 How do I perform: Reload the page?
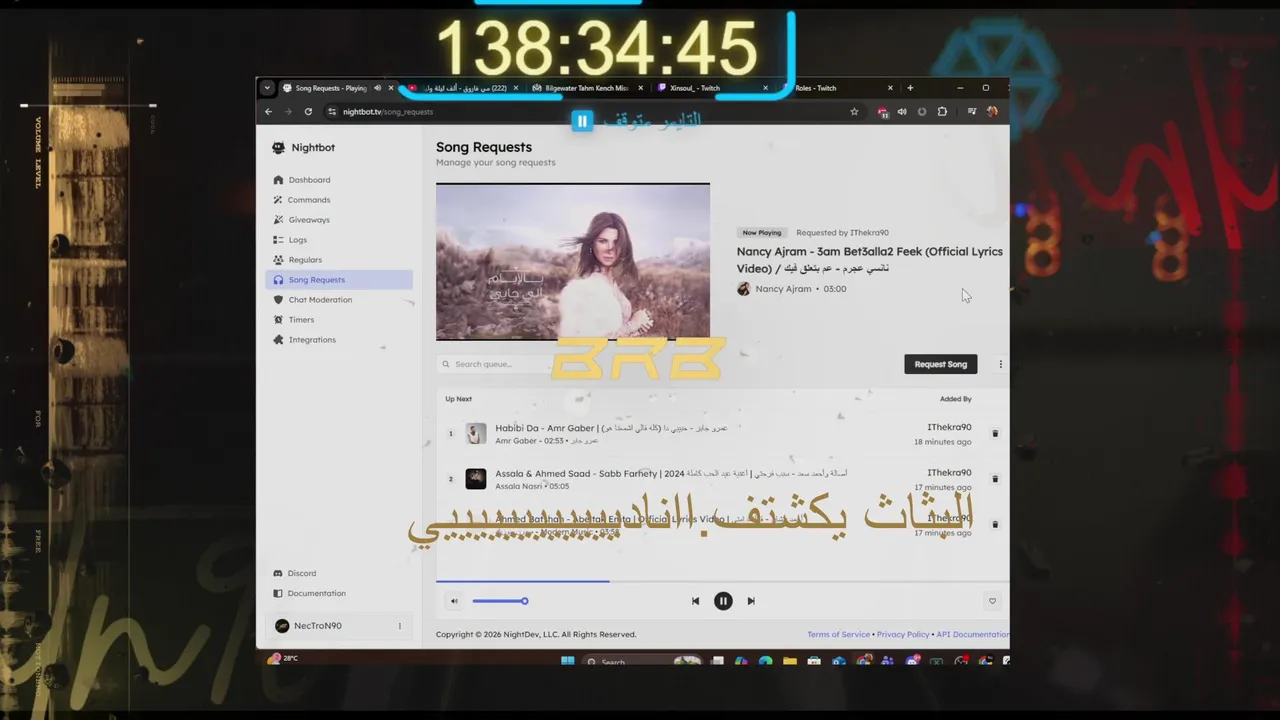tap(308, 112)
